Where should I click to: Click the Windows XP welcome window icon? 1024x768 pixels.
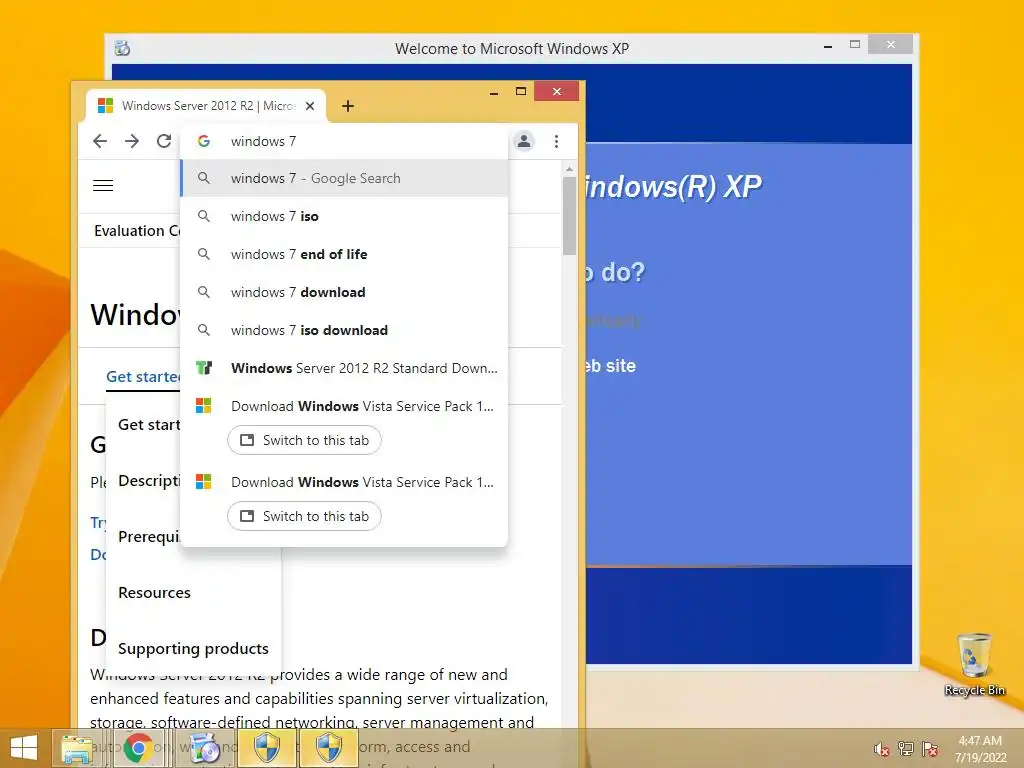[122, 48]
